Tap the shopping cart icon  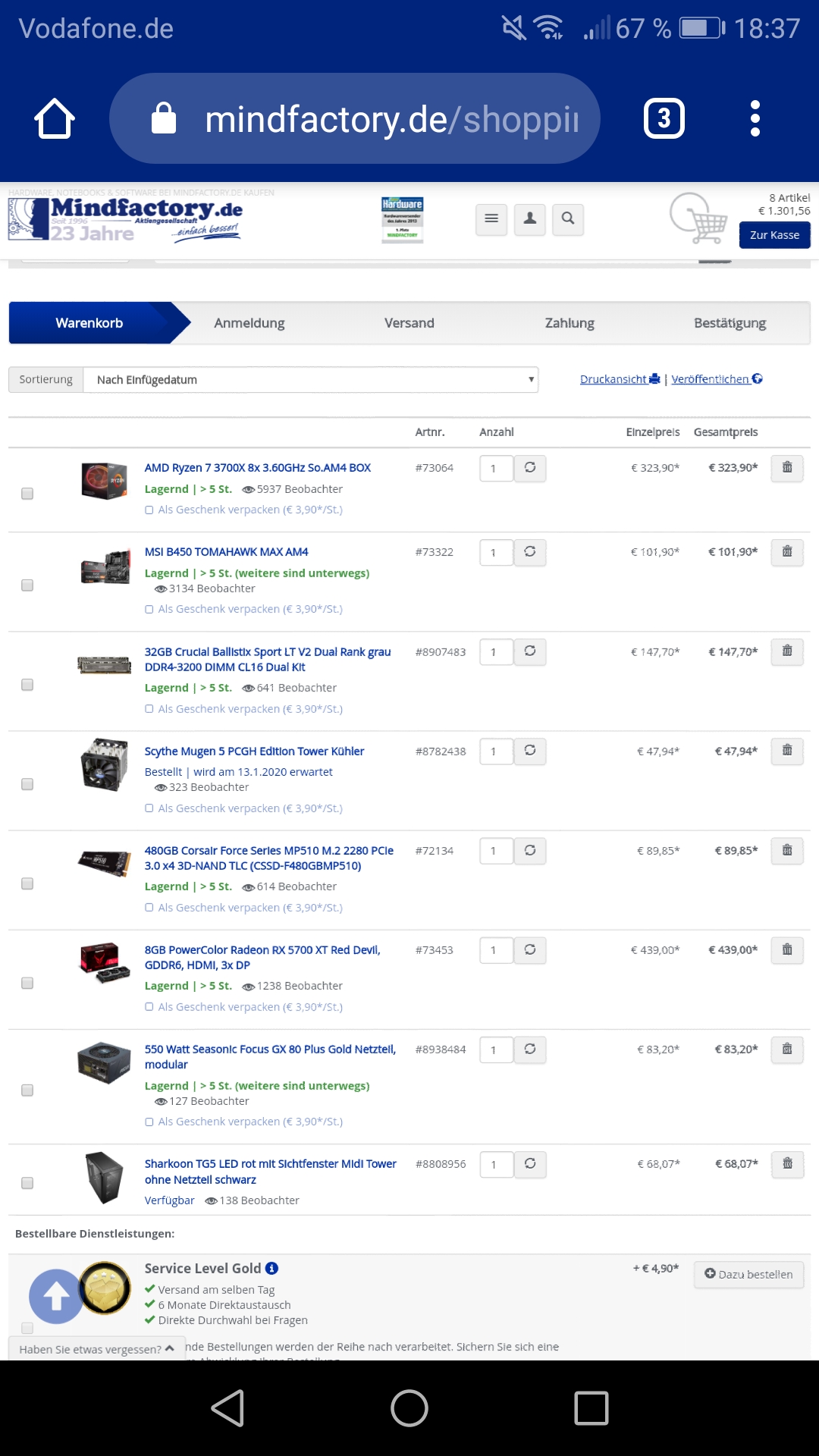coord(699,219)
